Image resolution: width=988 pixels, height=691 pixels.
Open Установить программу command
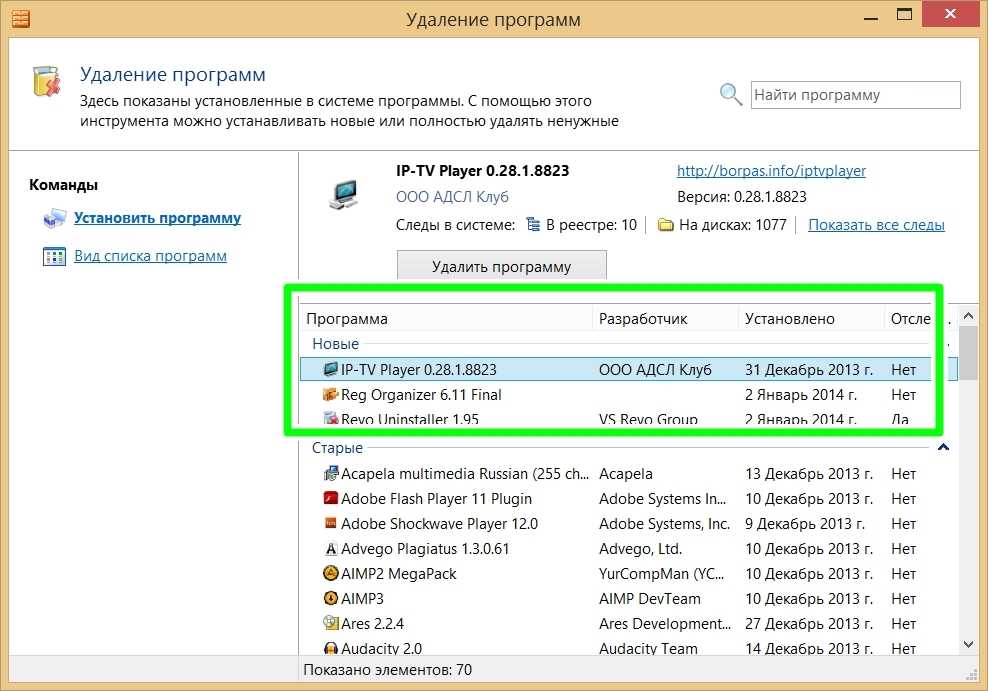[157, 218]
